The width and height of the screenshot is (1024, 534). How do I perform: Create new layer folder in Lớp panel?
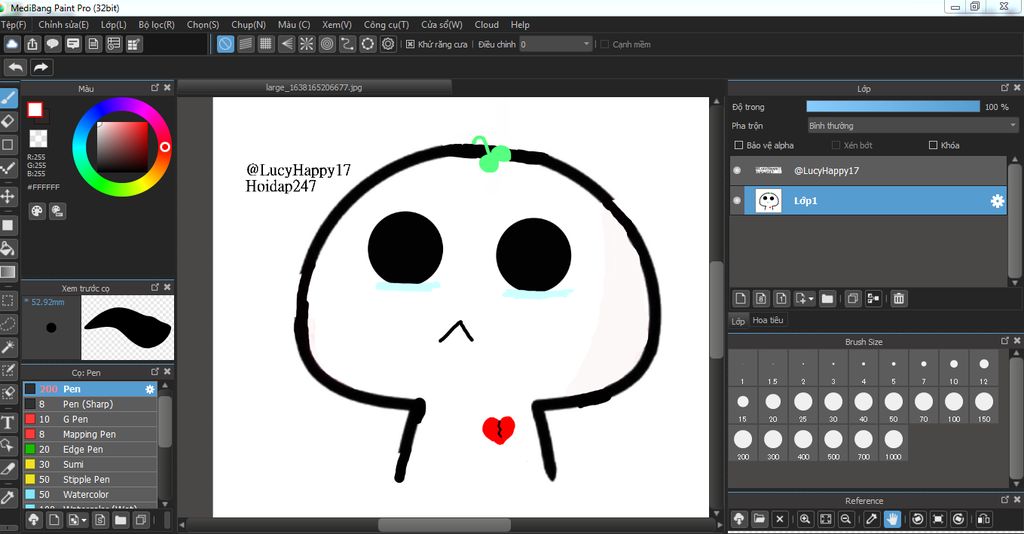click(x=827, y=299)
